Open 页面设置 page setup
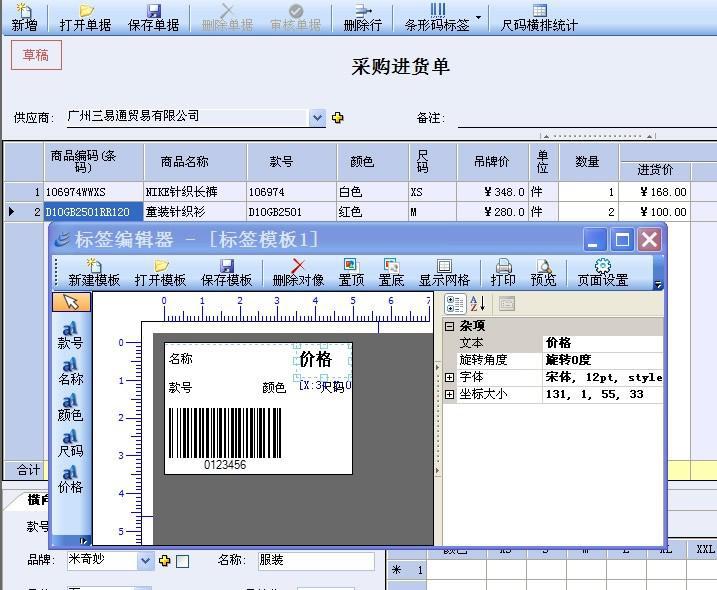This screenshot has height=590, width=717. coord(602,272)
